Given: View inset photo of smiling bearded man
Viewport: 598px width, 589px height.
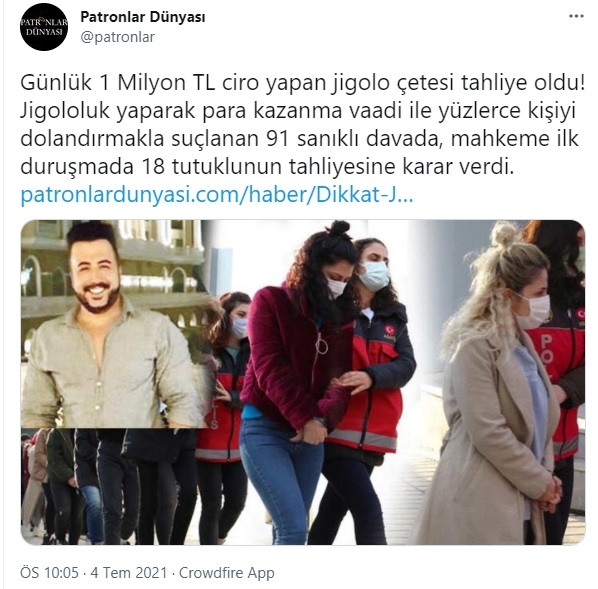Looking at the screenshot, I should coord(113,323).
